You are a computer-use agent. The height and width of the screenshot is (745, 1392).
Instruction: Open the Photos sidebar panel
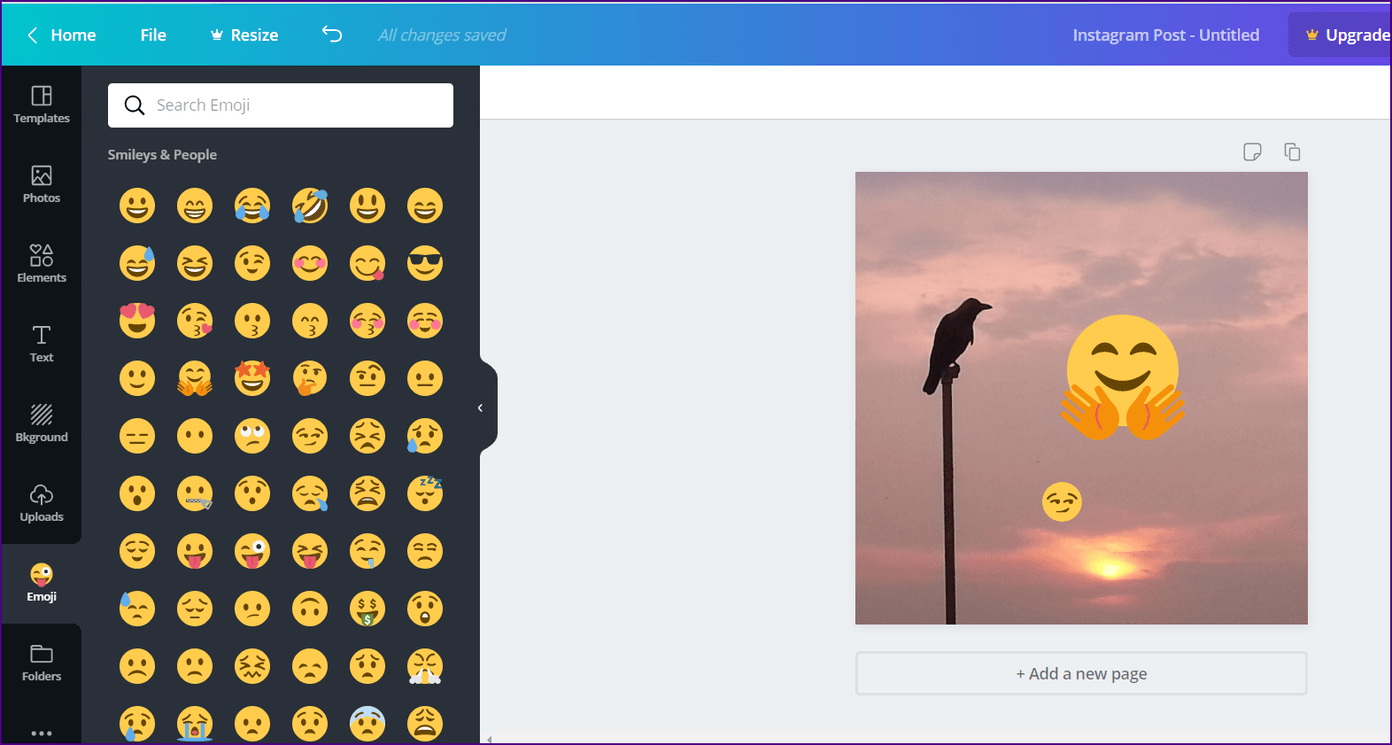pos(41,185)
